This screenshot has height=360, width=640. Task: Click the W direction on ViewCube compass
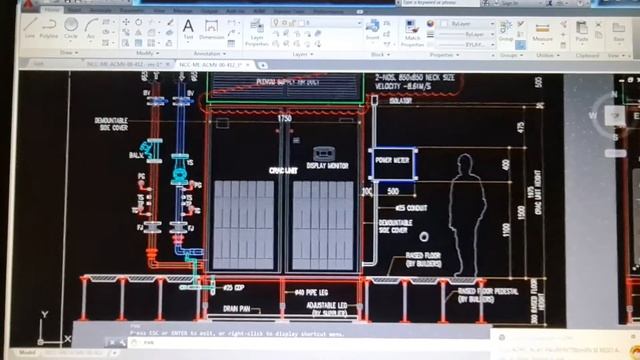pos(592,116)
